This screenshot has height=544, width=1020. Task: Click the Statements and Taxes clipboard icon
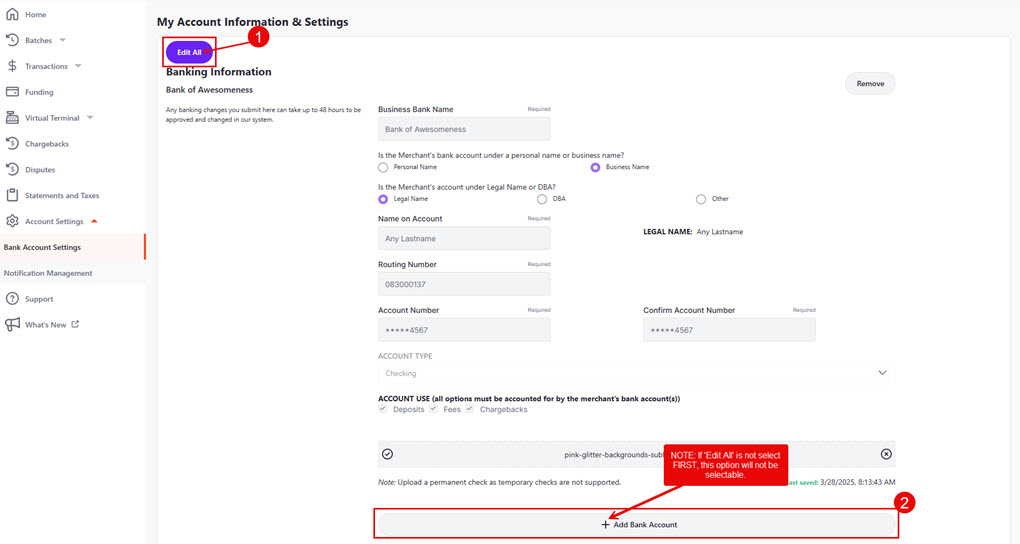[13, 196]
